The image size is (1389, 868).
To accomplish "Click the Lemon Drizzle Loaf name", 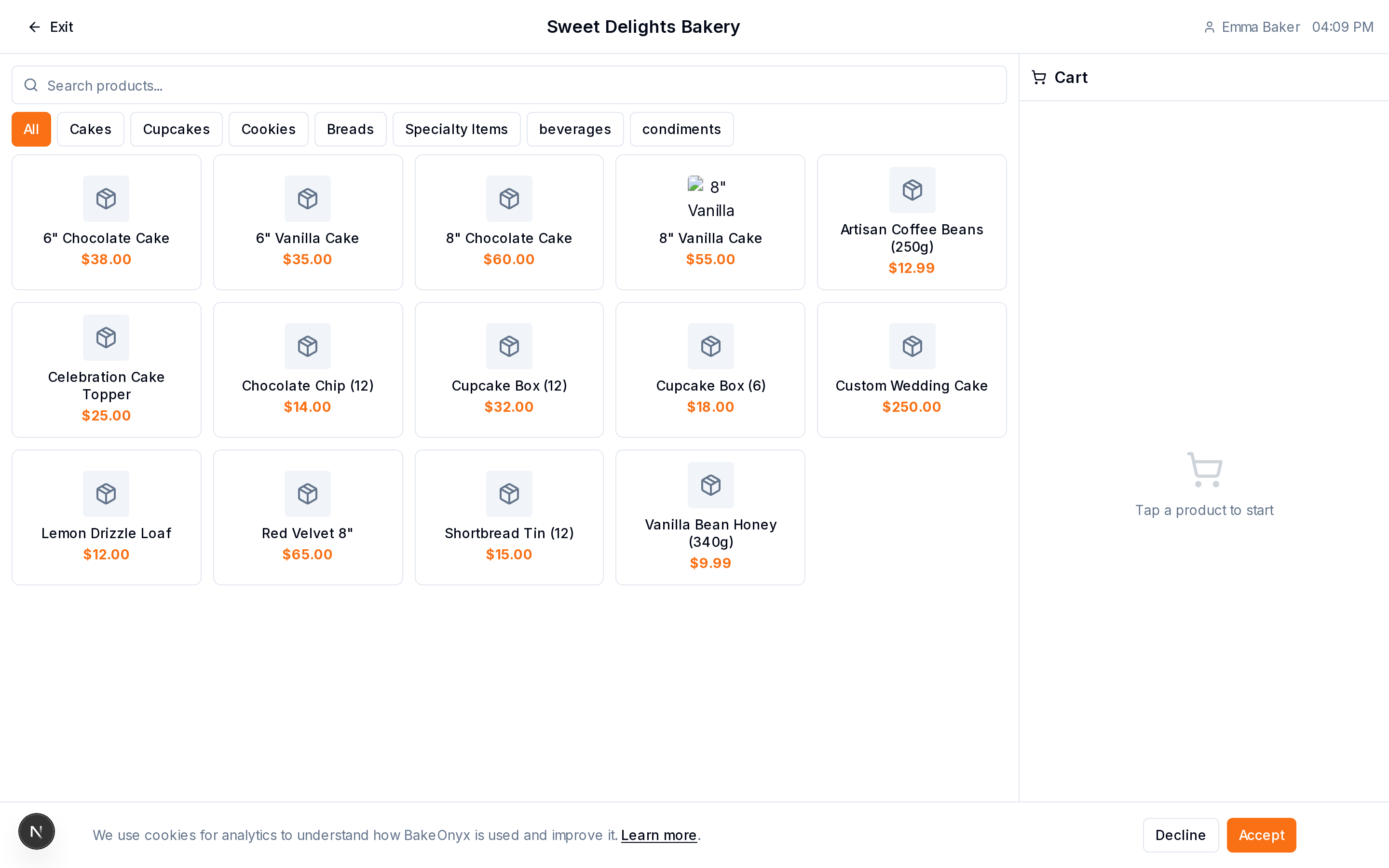I will coord(106,533).
